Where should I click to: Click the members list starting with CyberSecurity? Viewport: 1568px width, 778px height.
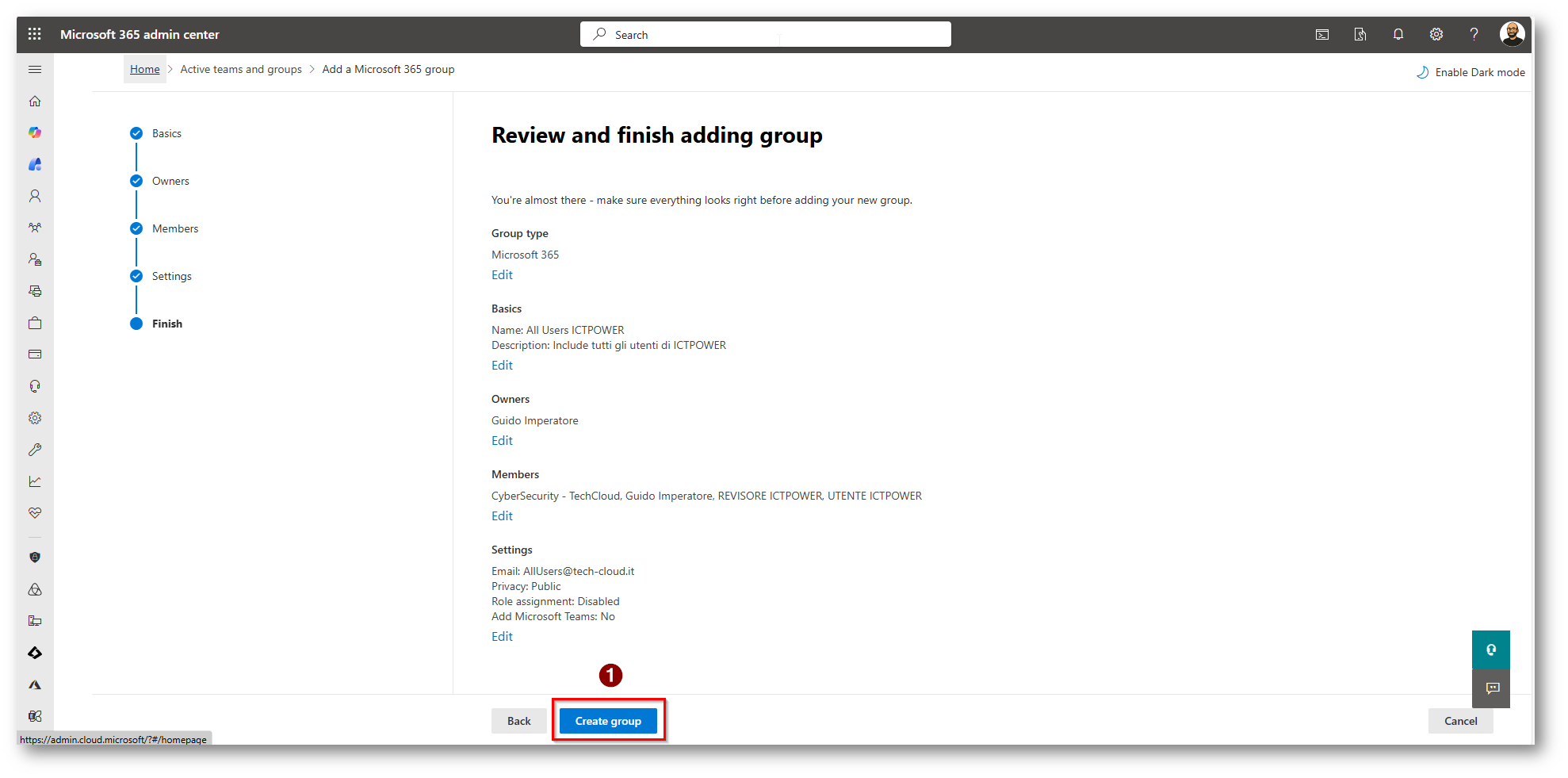[x=706, y=496]
